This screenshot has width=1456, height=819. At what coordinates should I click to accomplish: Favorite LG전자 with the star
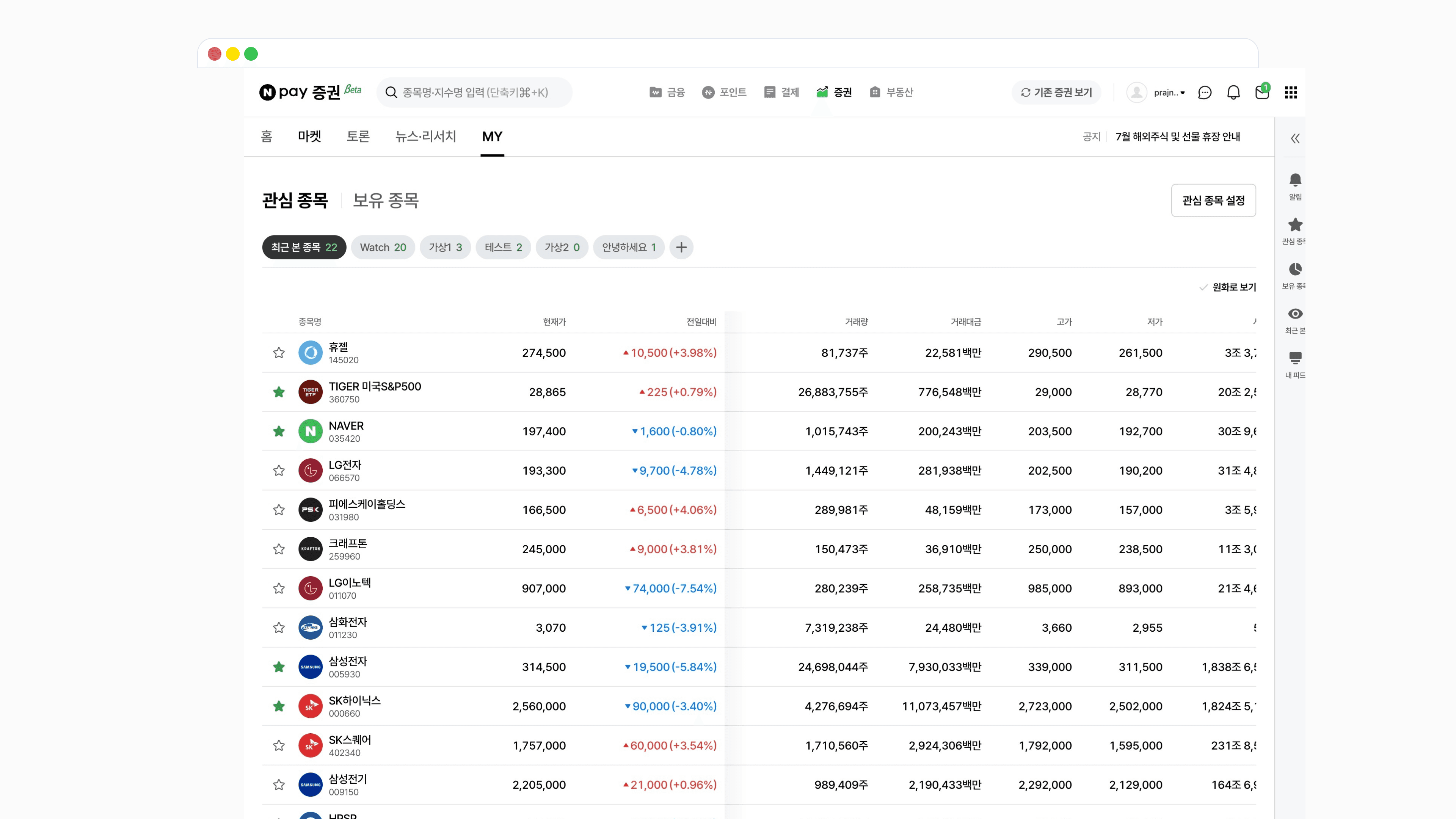point(279,470)
